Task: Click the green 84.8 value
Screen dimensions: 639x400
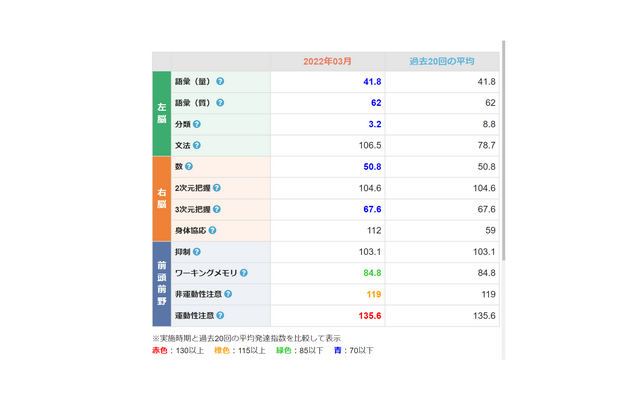Action: [372, 273]
